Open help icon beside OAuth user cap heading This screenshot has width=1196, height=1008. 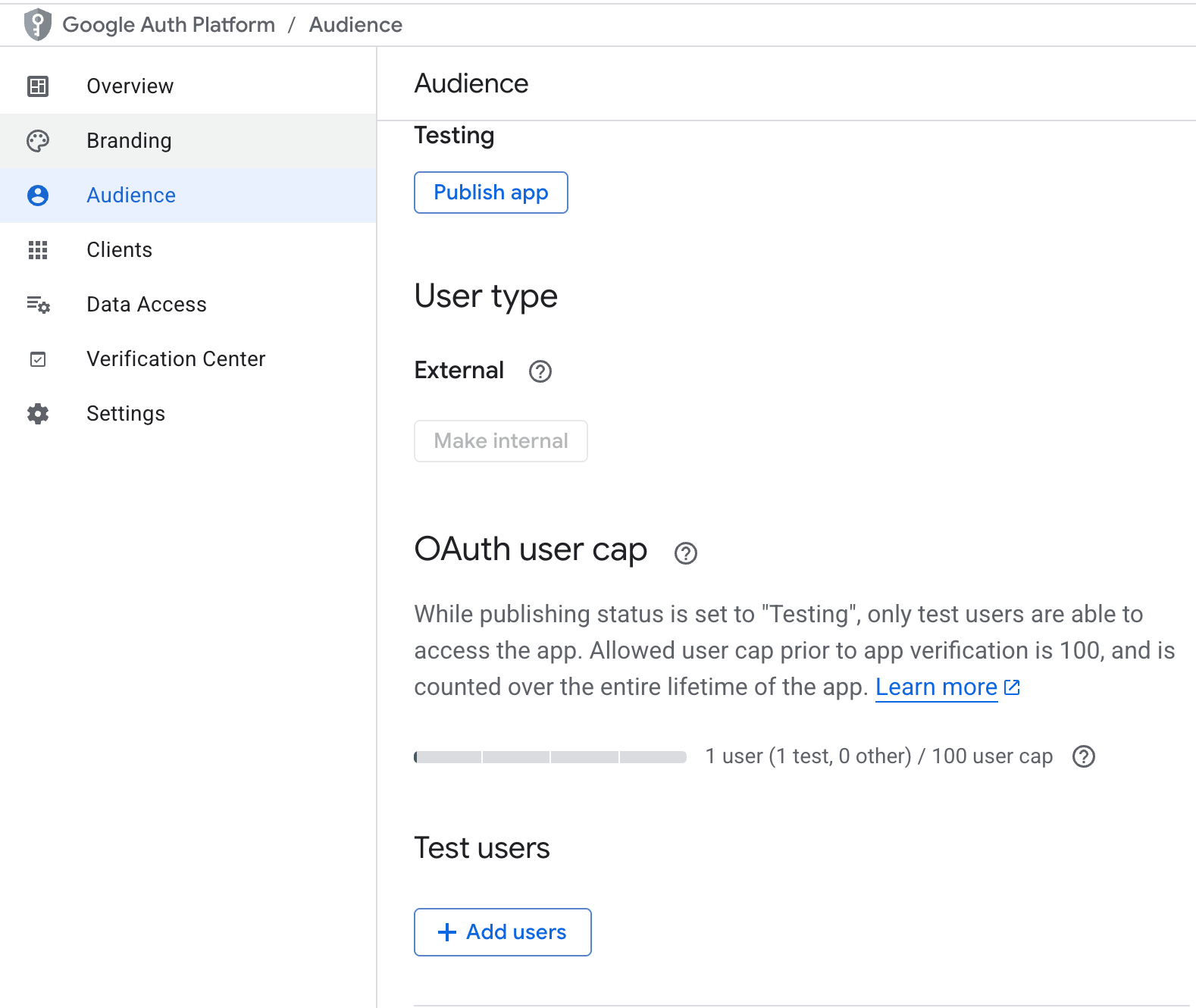(x=686, y=553)
